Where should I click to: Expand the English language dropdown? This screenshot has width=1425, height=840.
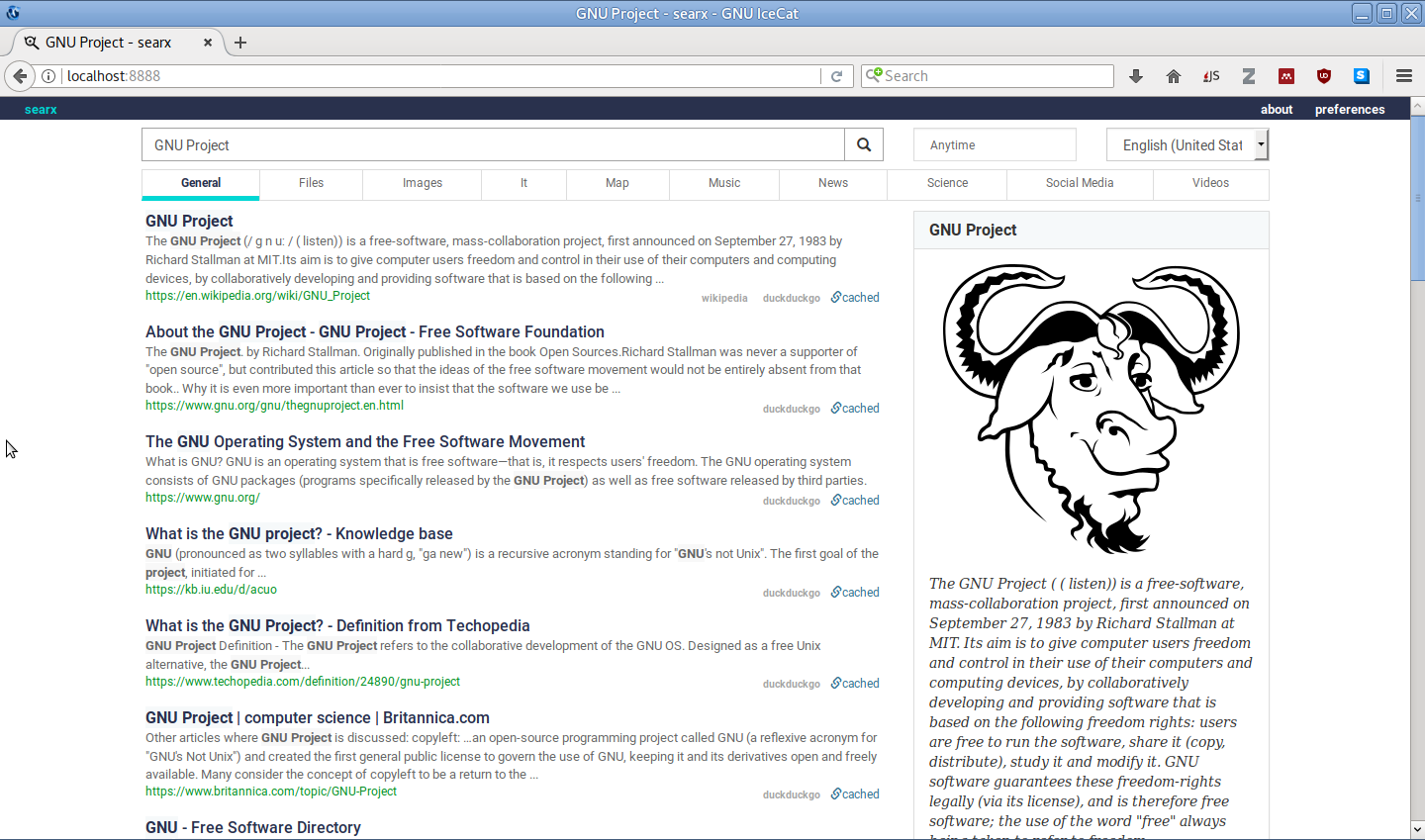point(1187,144)
